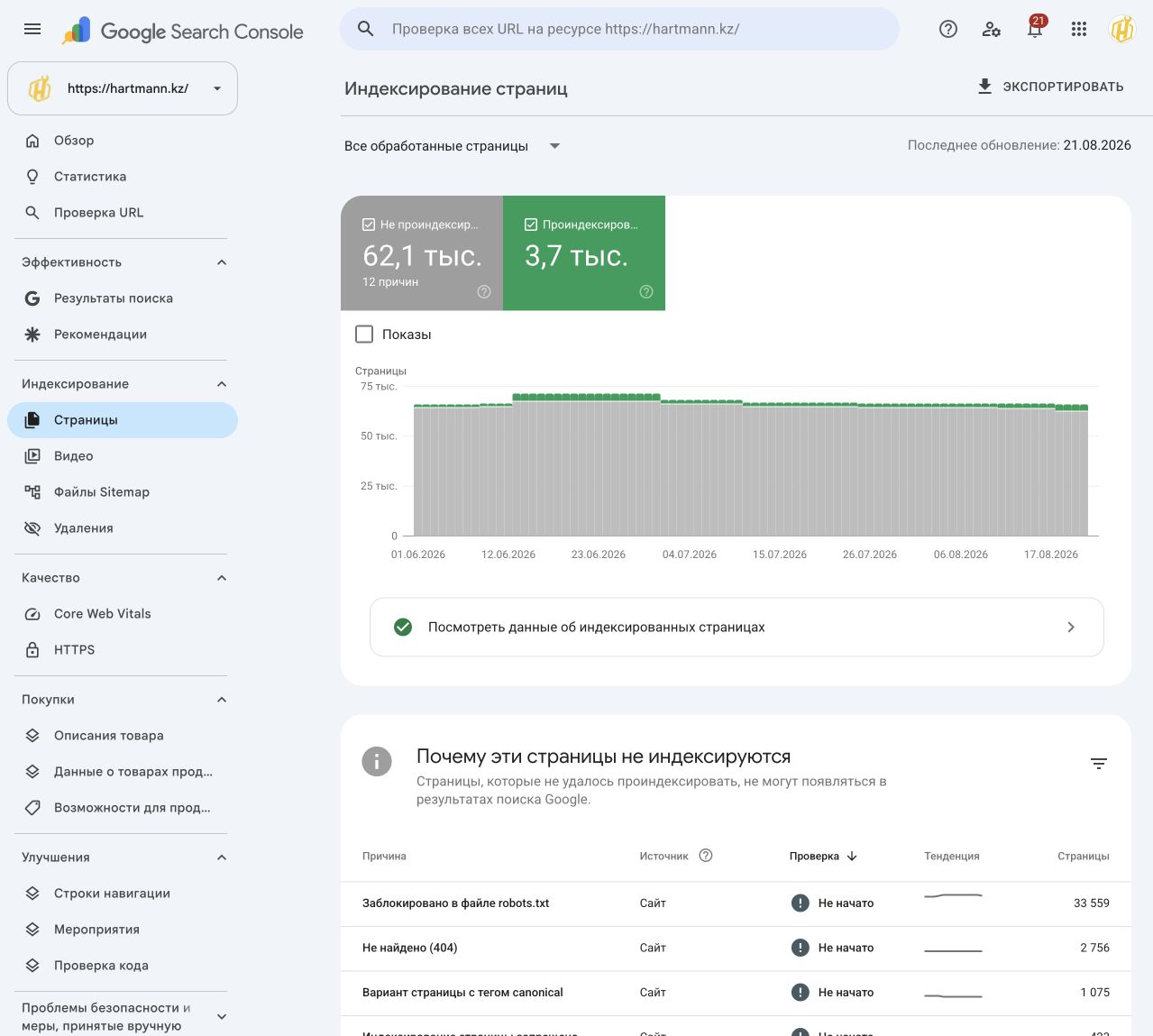
Task: Click Причина column header
Action: 384,856
